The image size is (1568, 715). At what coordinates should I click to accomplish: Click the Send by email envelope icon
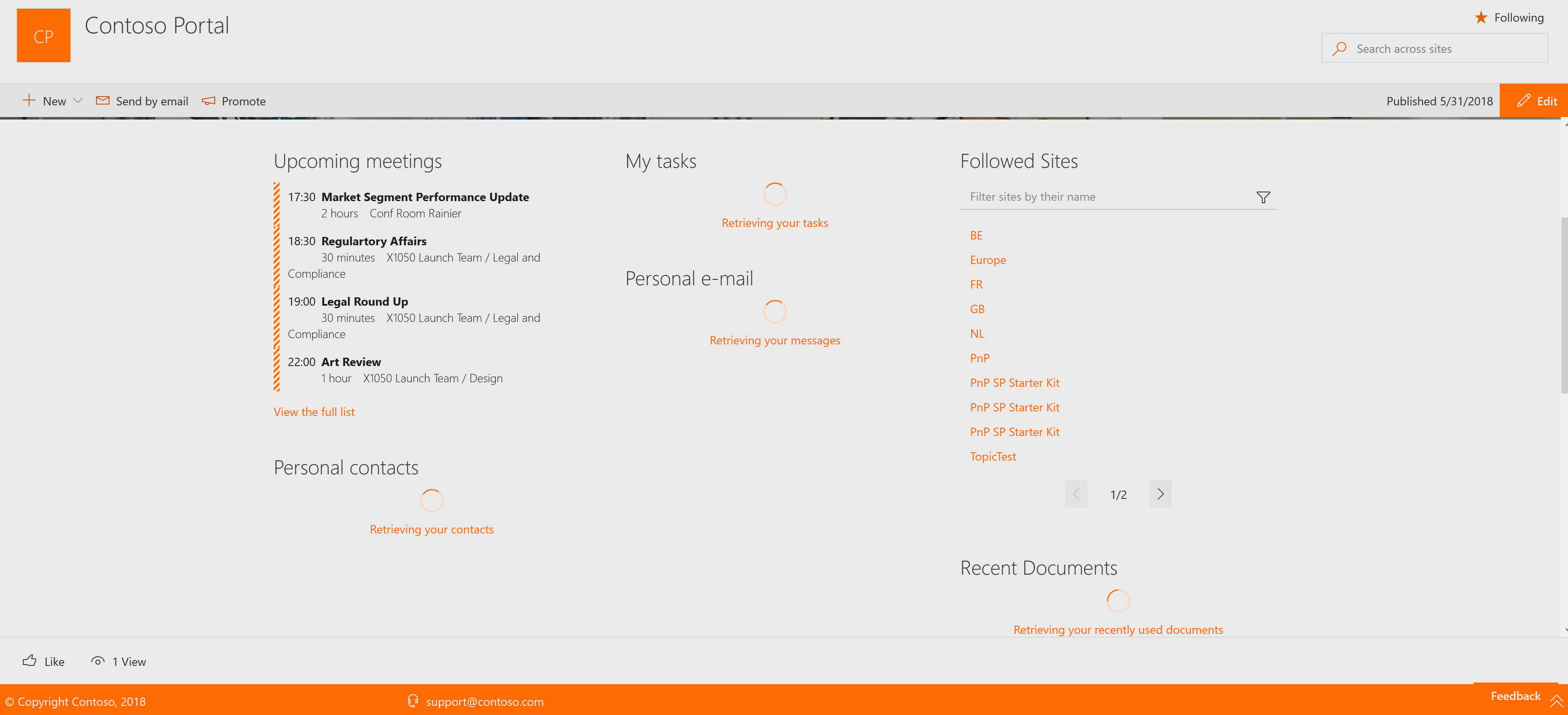pyautogui.click(x=103, y=100)
